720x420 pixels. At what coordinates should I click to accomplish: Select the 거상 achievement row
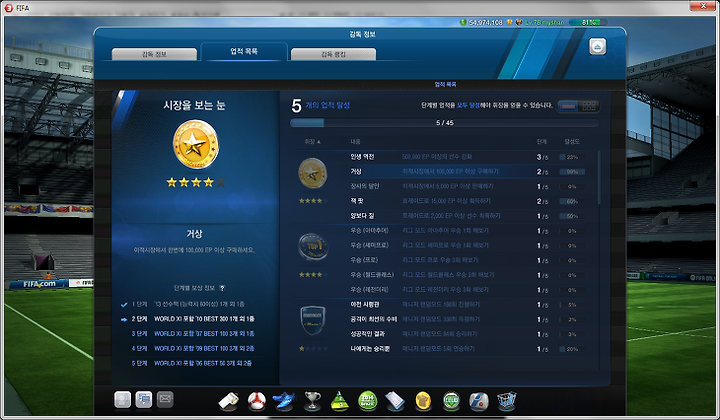click(x=467, y=172)
